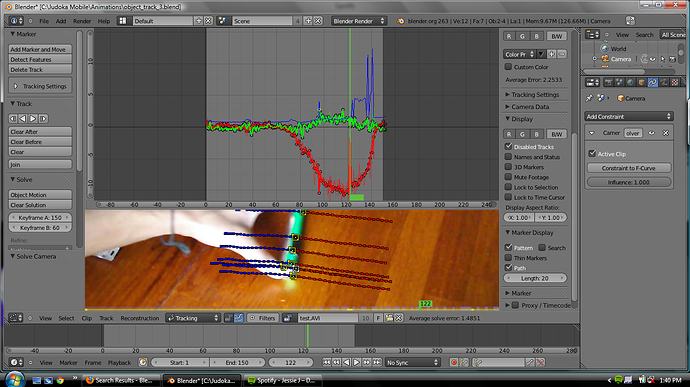Screen dimensions: 690x387
Task: Expand the left Tracking Settings panel
Action: 16,86
